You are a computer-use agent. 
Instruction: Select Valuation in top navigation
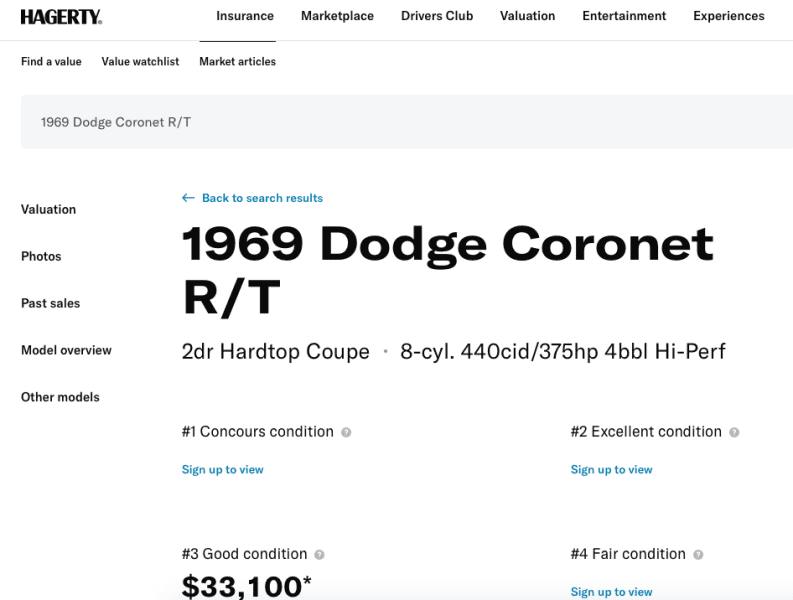point(527,16)
